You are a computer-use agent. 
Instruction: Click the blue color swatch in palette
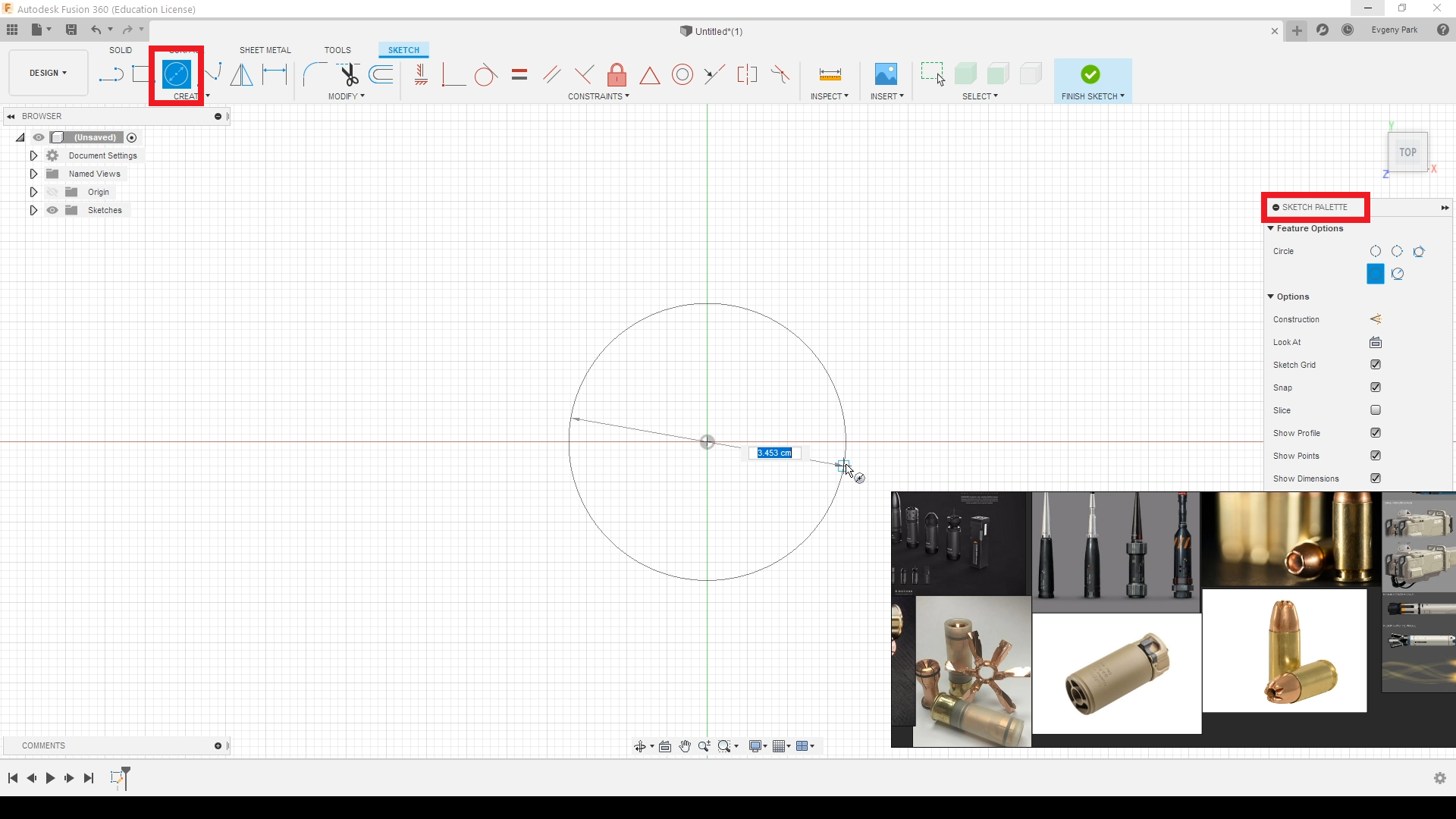(1375, 273)
